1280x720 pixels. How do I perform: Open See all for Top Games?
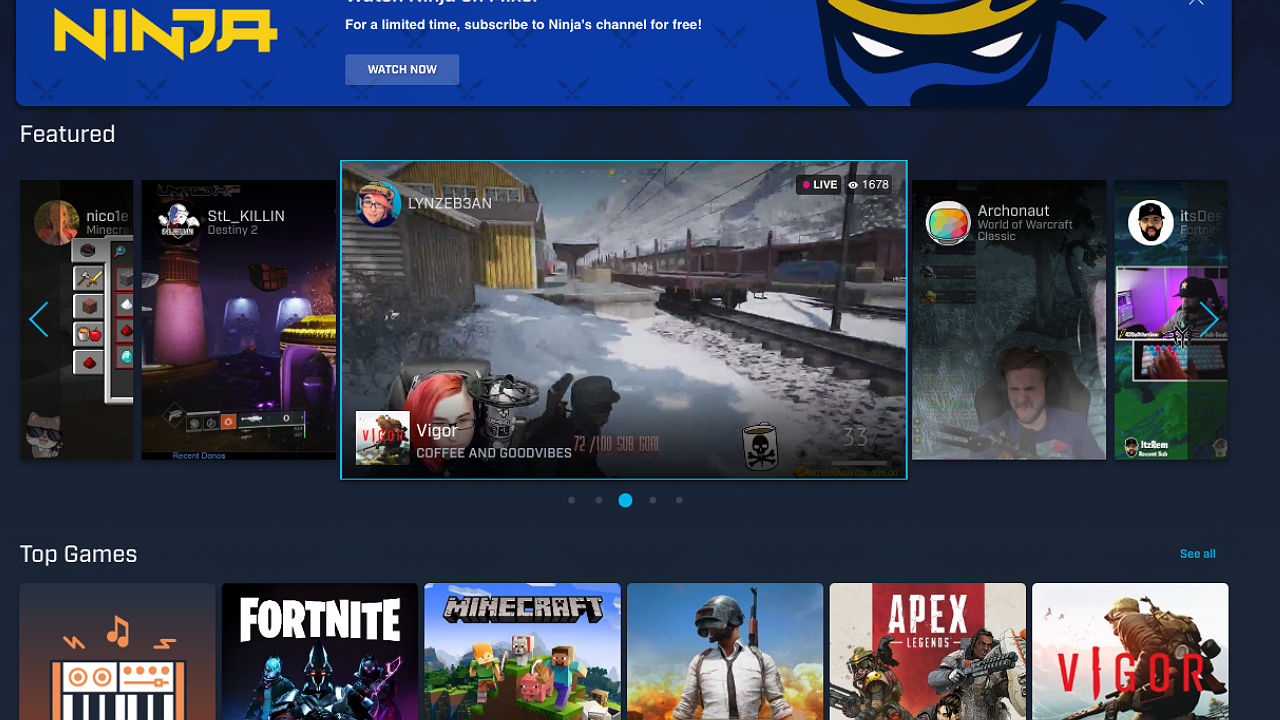pyautogui.click(x=1197, y=553)
